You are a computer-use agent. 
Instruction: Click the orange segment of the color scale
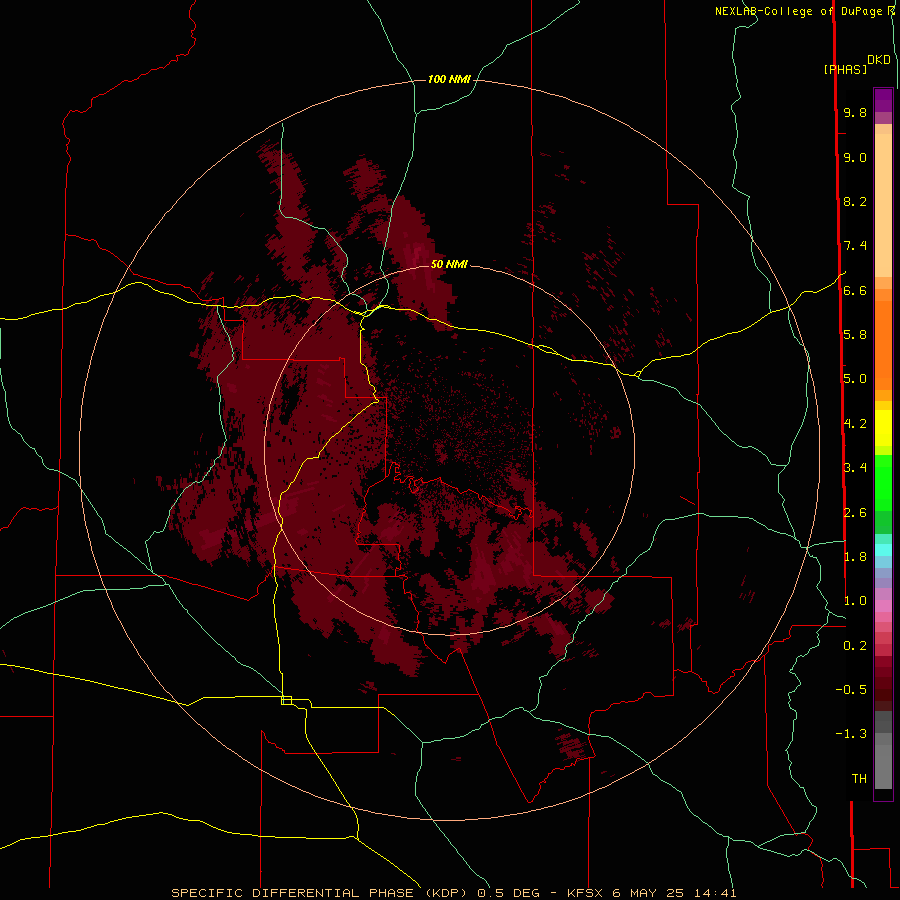[x=883, y=346]
